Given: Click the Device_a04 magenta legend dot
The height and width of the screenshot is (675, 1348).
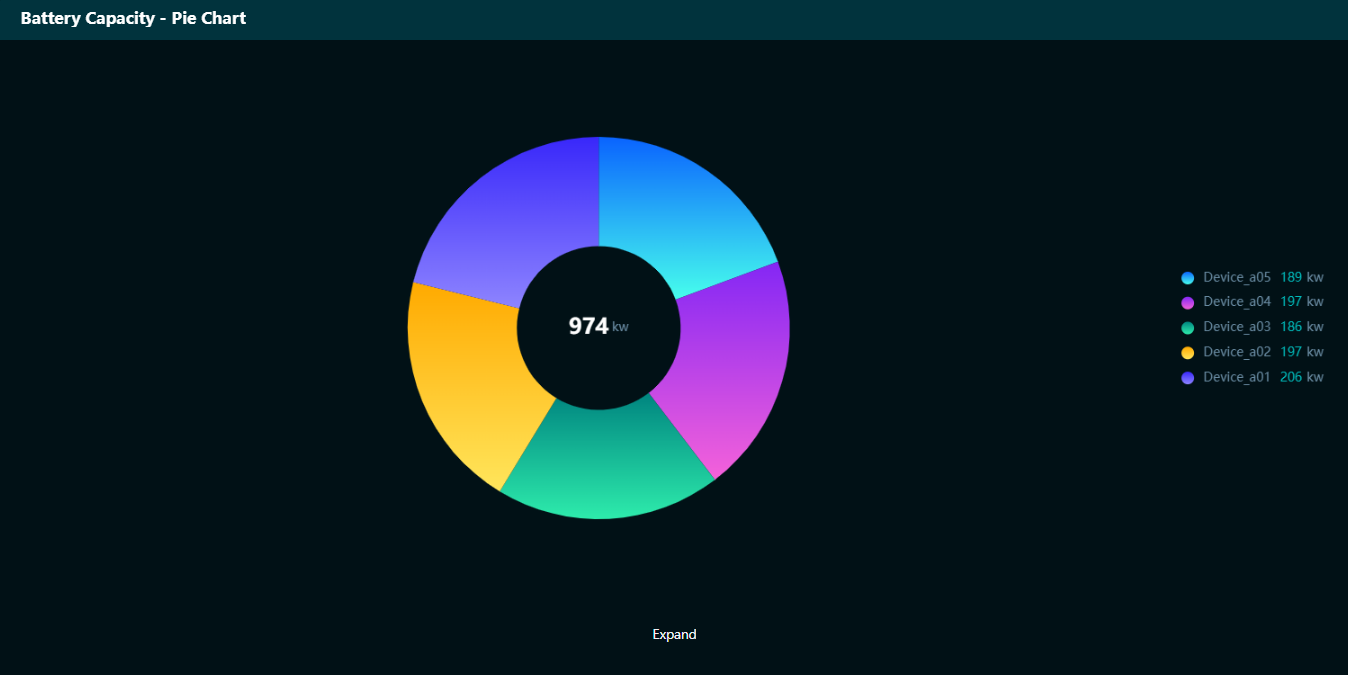Looking at the screenshot, I should click(x=1187, y=302).
